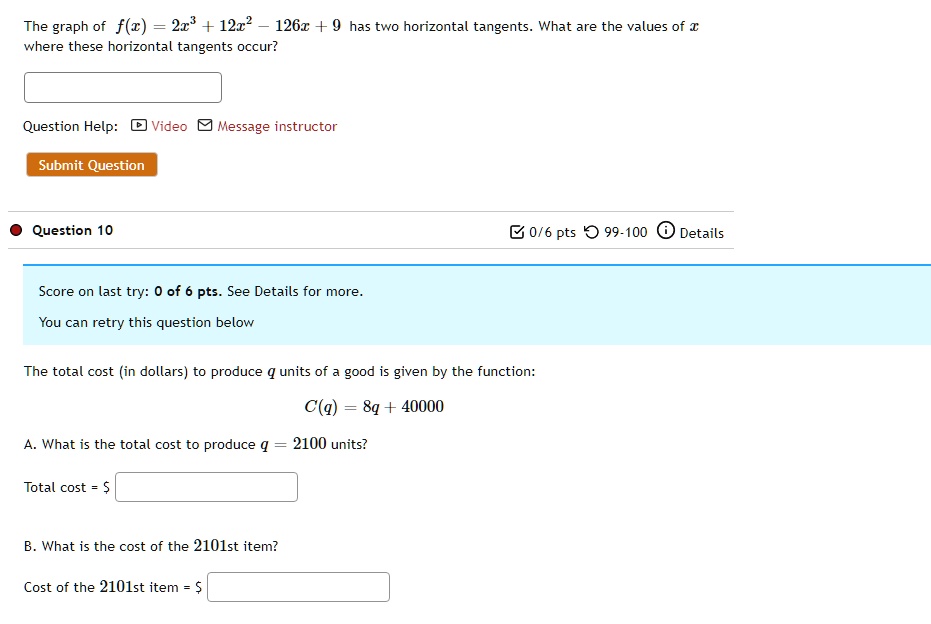Click the 0/6 pts score text
Screen dimensions: 931x624
[552, 232]
